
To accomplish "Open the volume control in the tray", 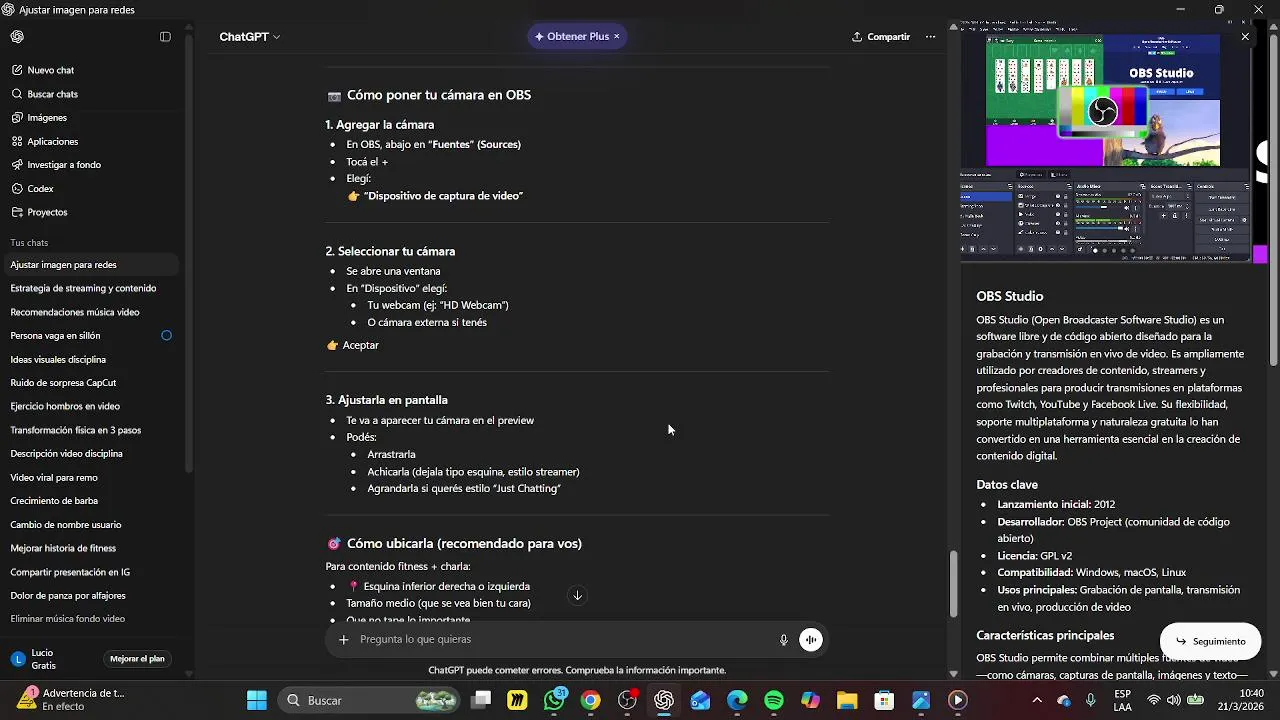I will [1174, 701].
